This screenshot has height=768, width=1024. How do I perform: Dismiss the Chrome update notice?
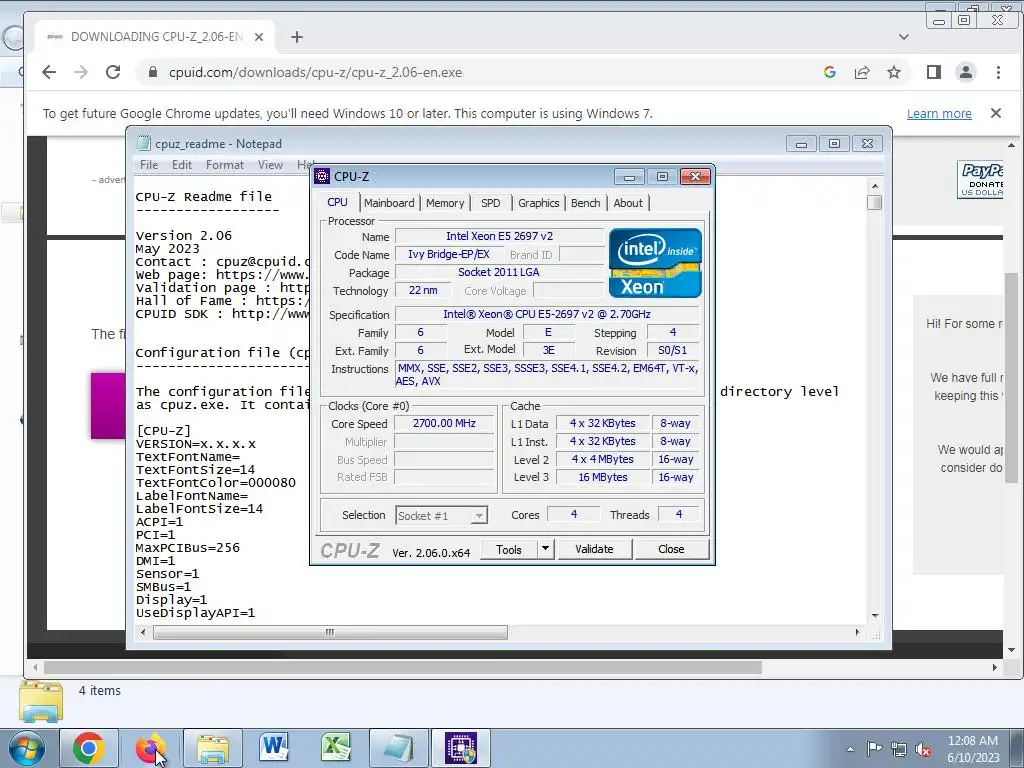pyautogui.click(x=996, y=113)
